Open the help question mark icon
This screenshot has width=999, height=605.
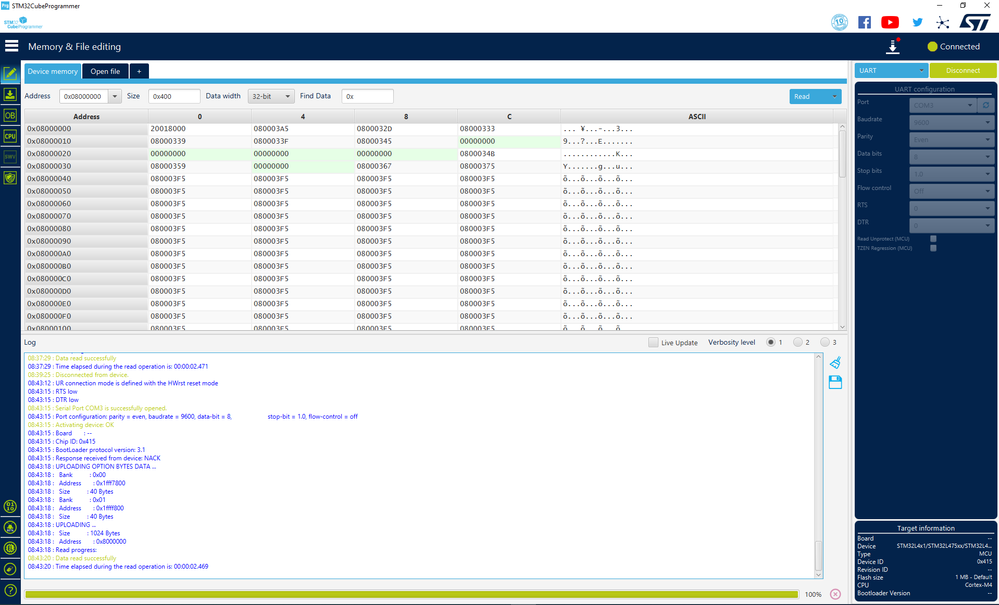pyautogui.click(x=10, y=590)
